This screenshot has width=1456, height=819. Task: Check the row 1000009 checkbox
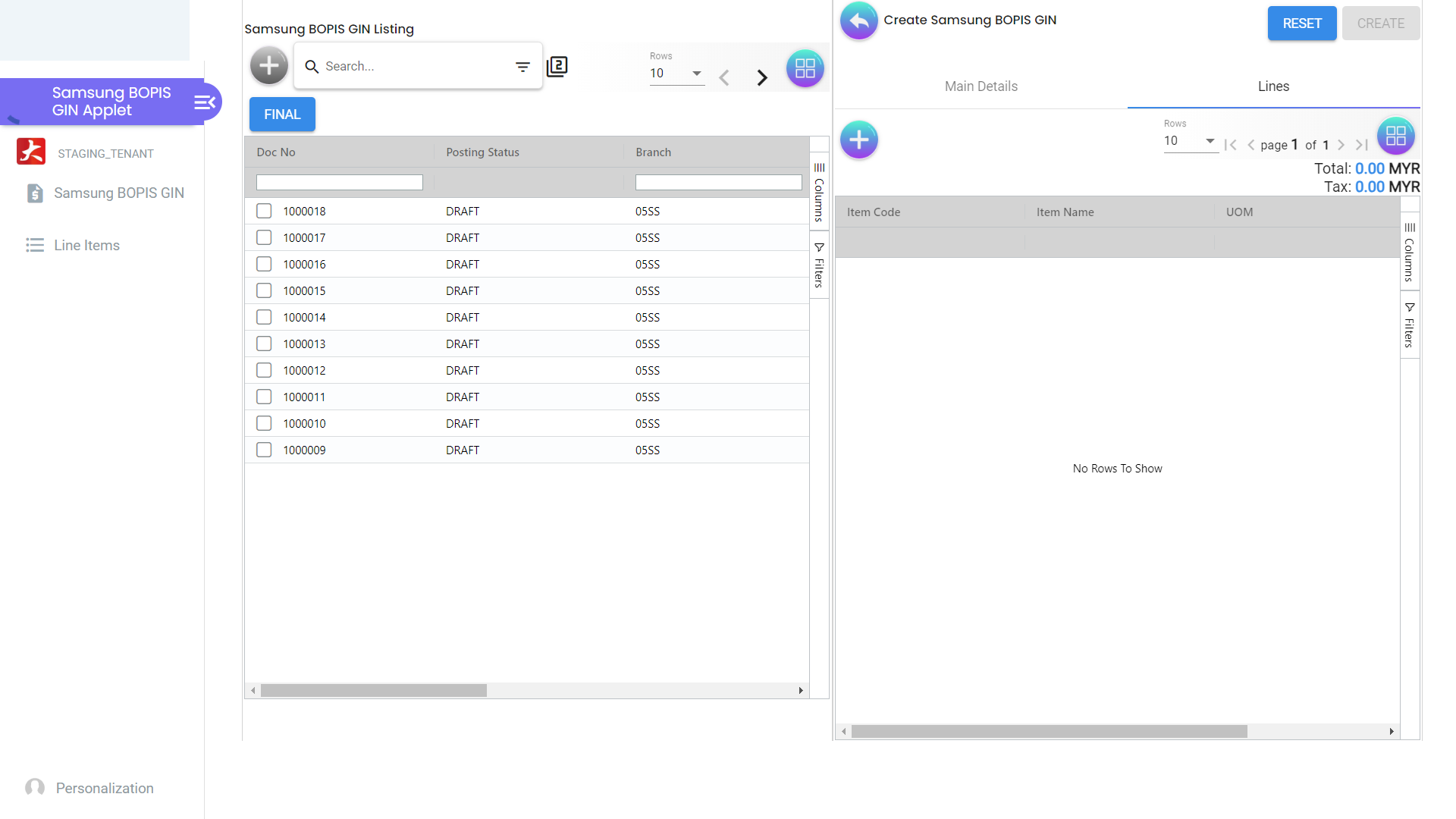[264, 450]
